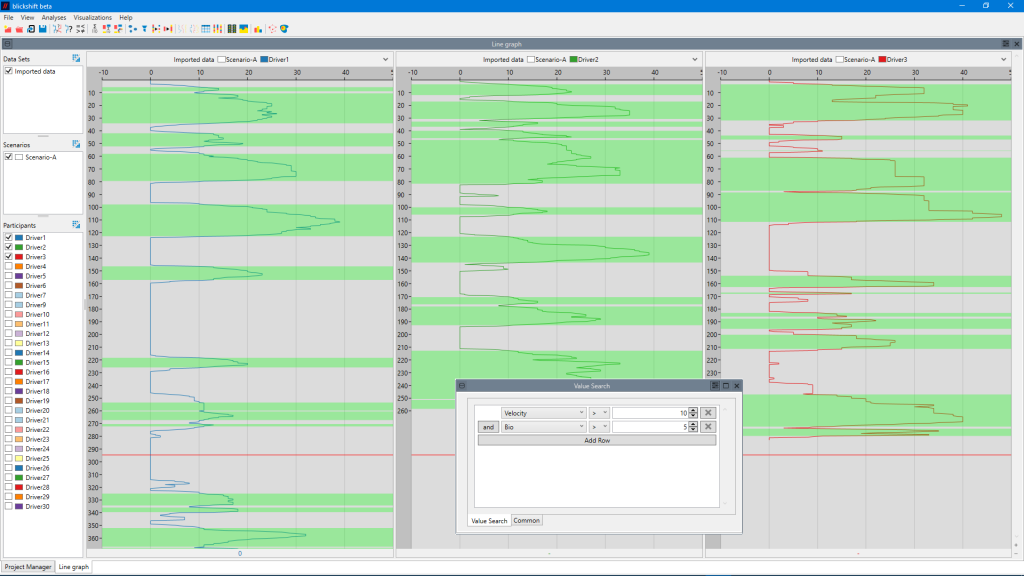Image resolution: width=1024 pixels, height=576 pixels.
Task: Open the Velocity variable dropdown
Action: [x=543, y=412]
